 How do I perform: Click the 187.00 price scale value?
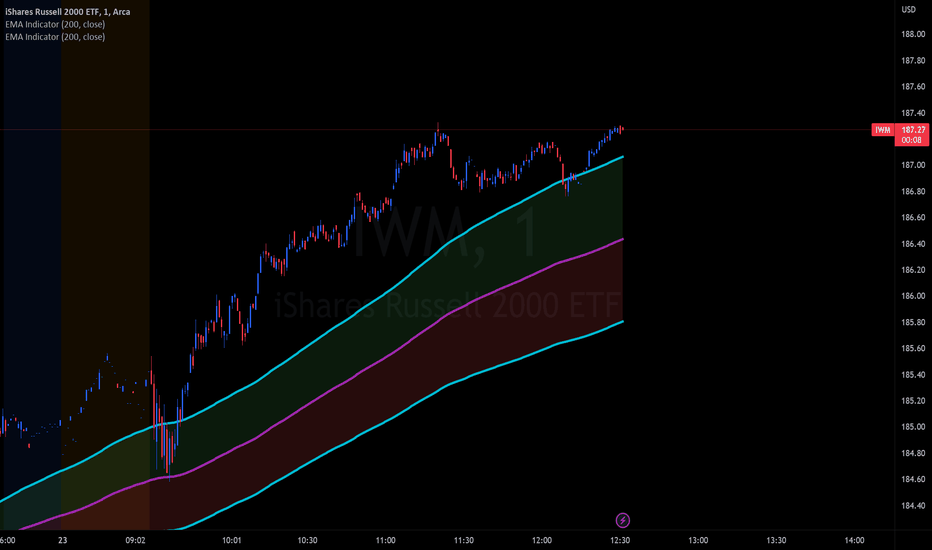click(913, 165)
